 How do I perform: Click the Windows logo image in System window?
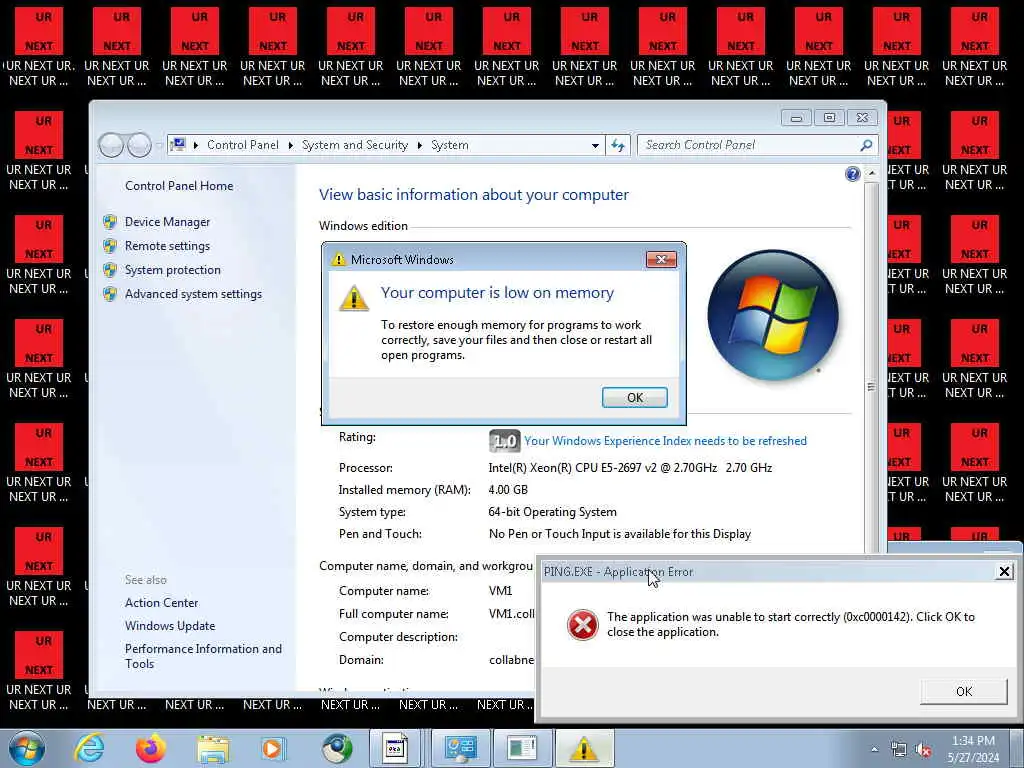pyautogui.click(x=773, y=314)
